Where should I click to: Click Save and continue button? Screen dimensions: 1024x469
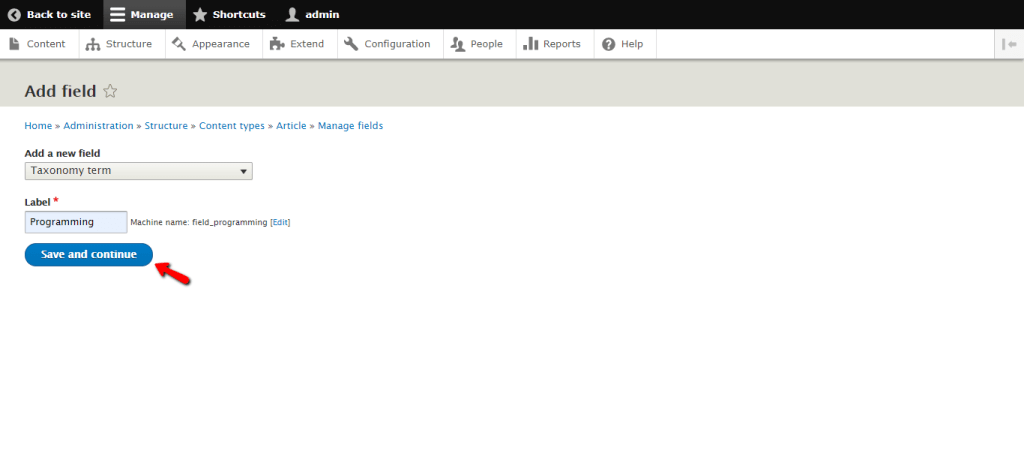89,255
